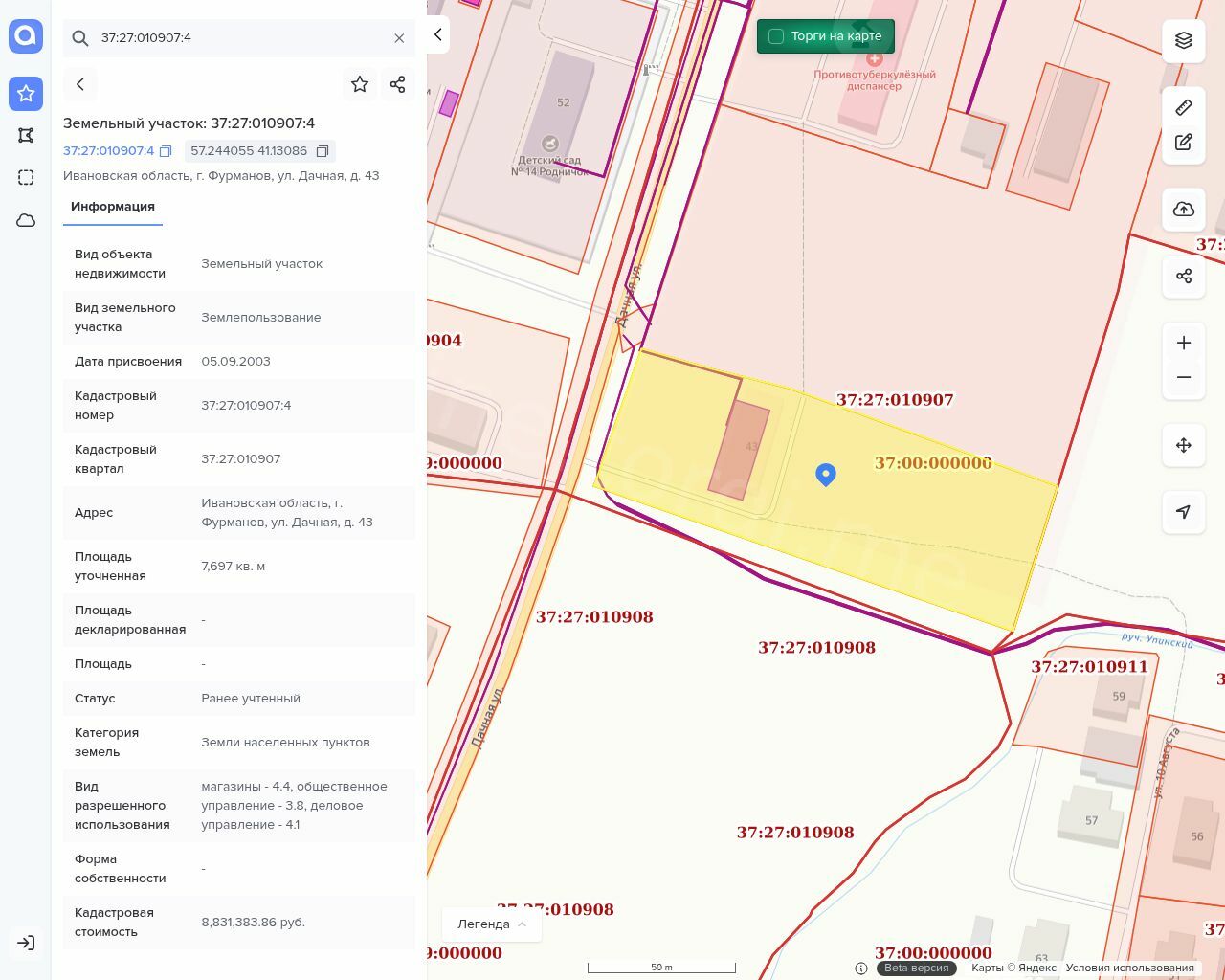This screenshot has height=980, width=1225.
Task: Add parcel to favorites with star icon
Action: (x=360, y=84)
